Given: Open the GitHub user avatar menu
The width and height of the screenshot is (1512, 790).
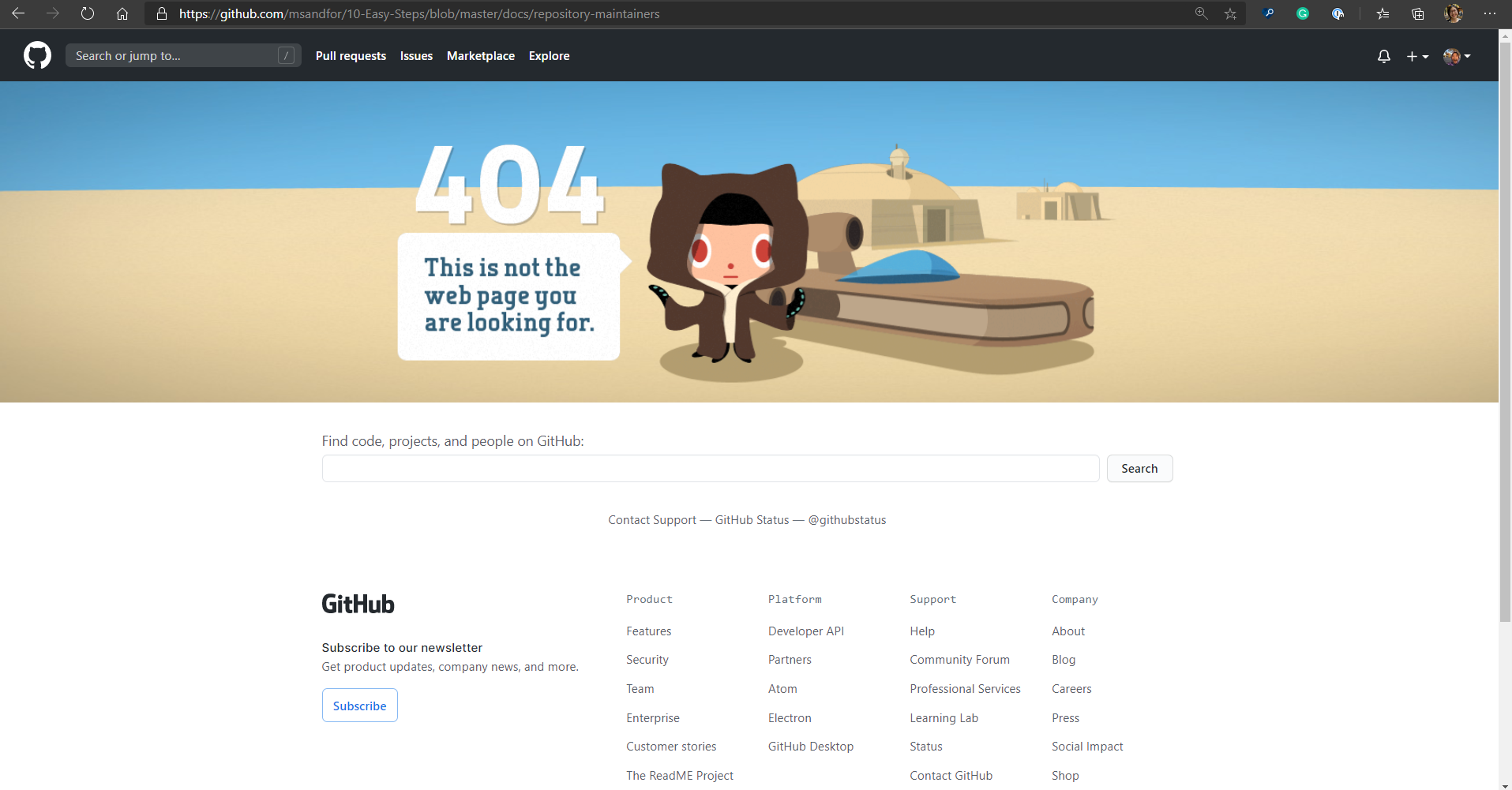Looking at the screenshot, I should 1457,56.
